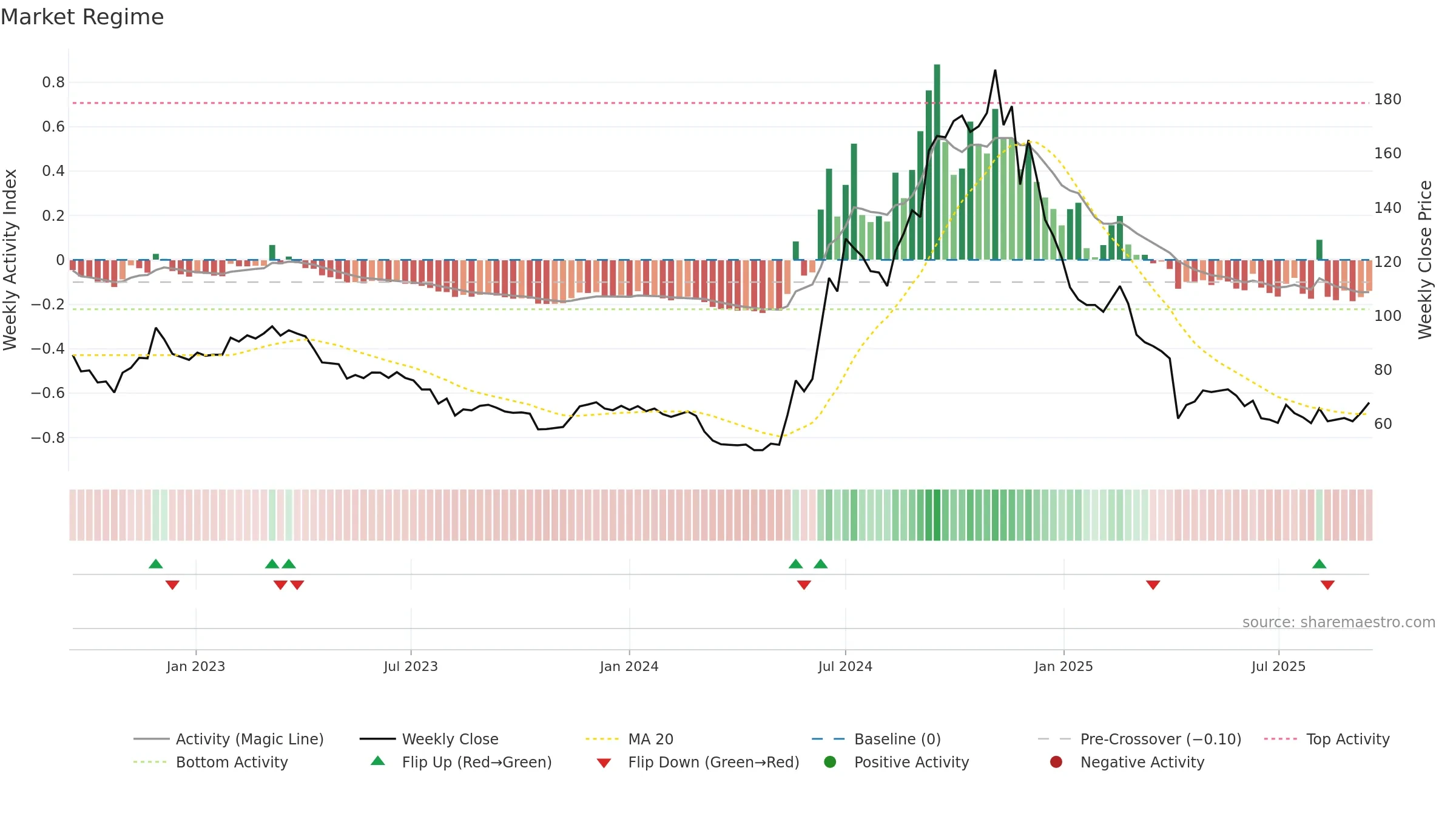This screenshot has height=819, width=1456.
Task: Click the Jul 2023 x-axis label
Action: (x=411, y=666)
